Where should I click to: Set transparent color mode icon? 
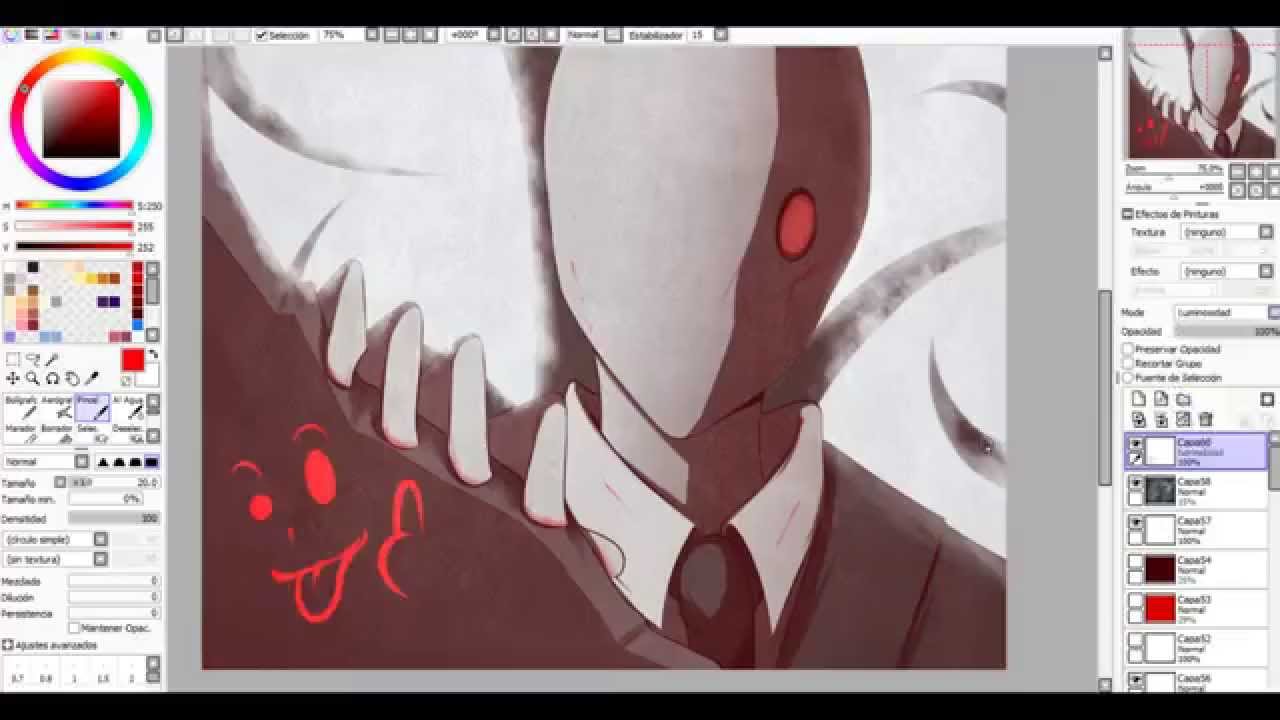(x=127, y=381)
